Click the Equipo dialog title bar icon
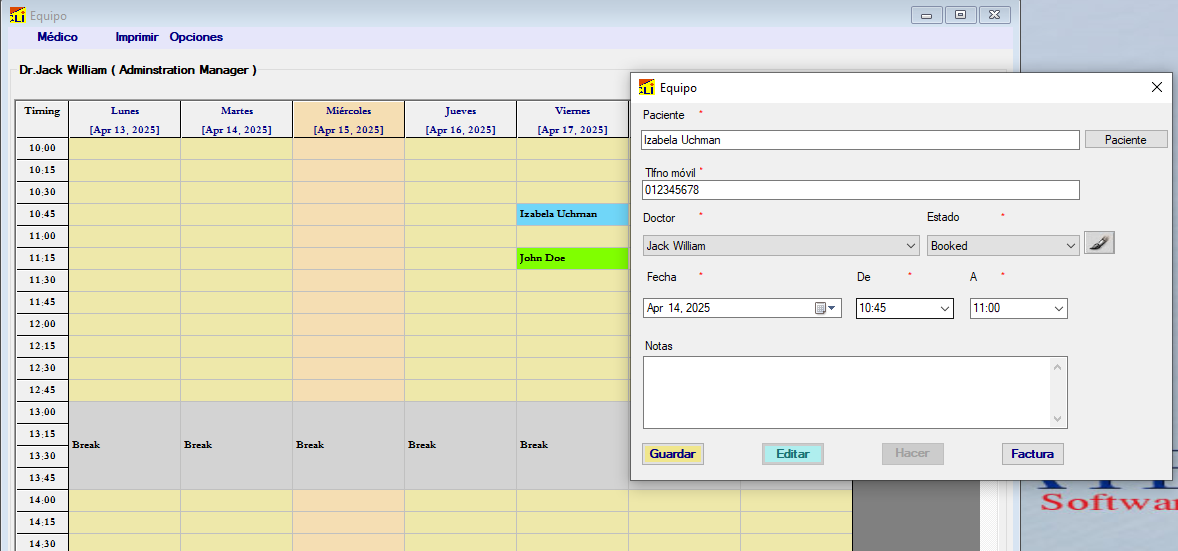This screenshot has width=1178, height=551. [x=647, y=87]
